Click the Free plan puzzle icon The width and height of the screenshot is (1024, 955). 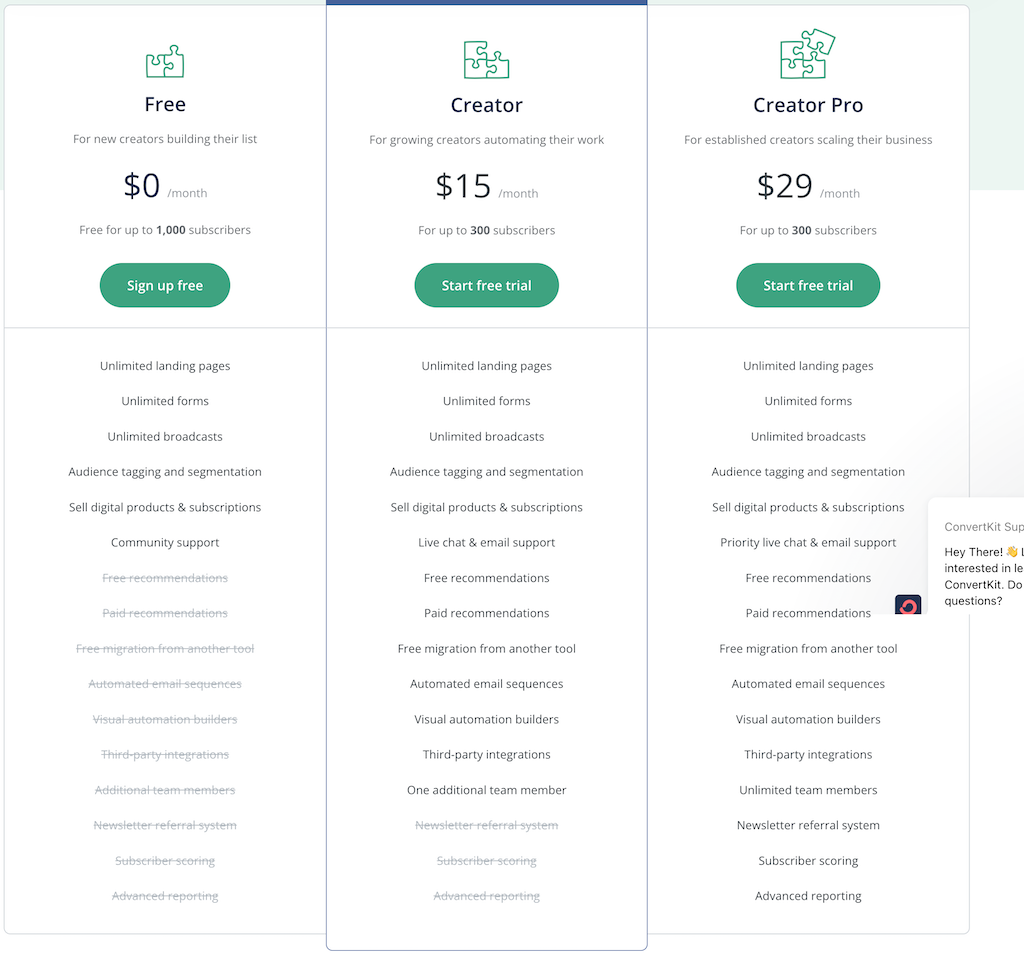coord(165,62)
